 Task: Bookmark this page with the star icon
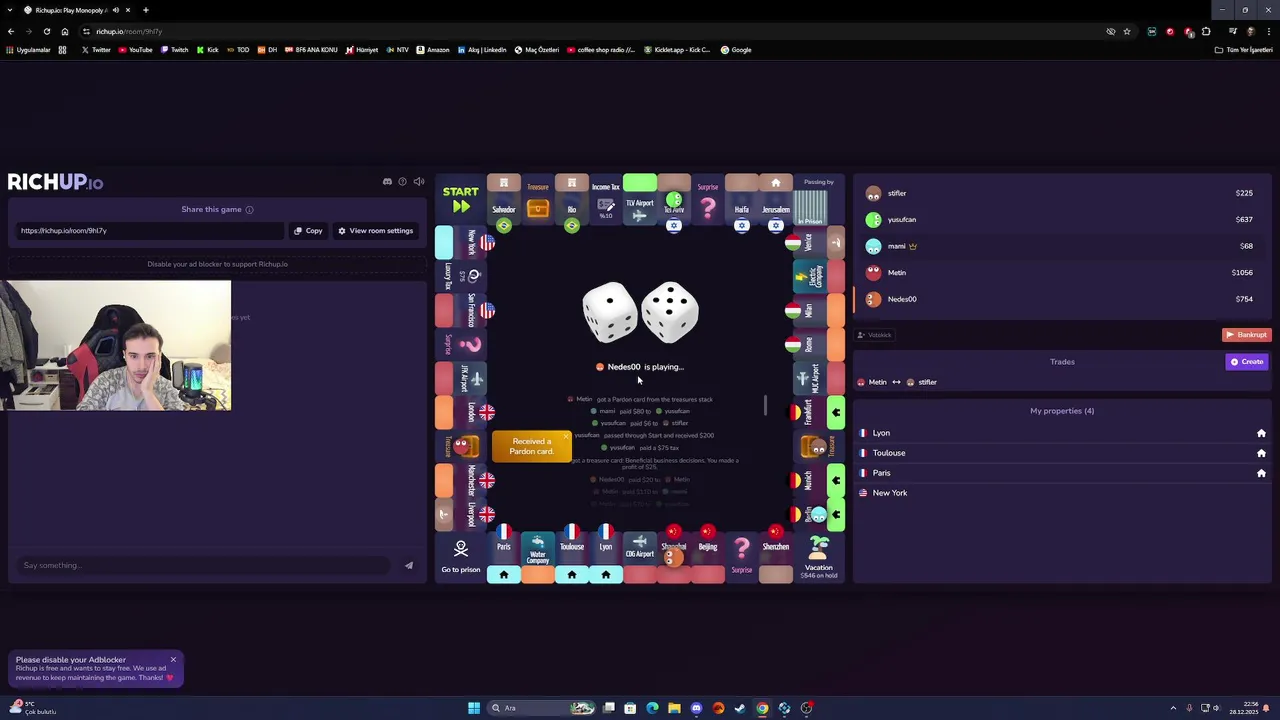[1127, 31]
